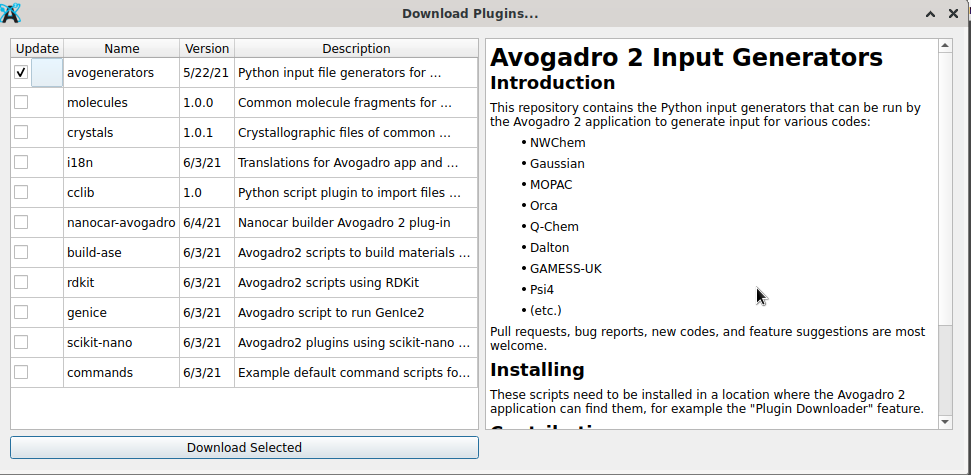Check the commands plugin checkbox
Screen dimensions: 971x475
(21, 372)
